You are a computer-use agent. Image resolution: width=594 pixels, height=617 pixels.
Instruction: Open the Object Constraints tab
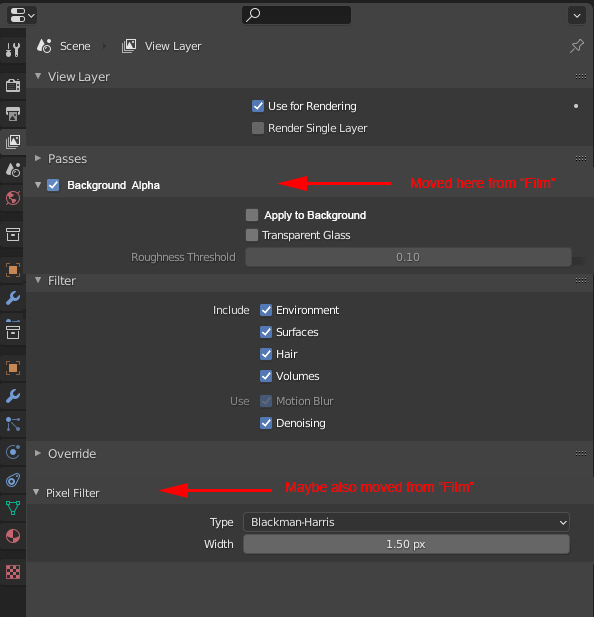tap(13, 480)
